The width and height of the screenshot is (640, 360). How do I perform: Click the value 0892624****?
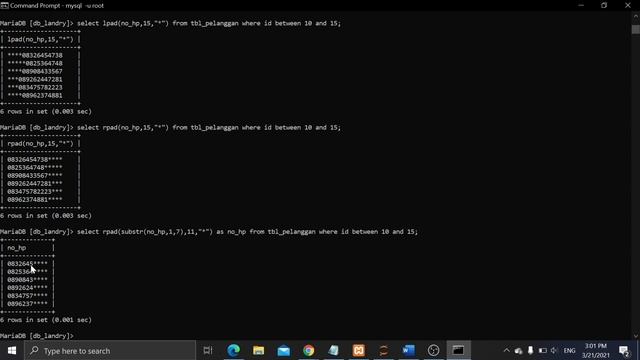pos(27,287)
